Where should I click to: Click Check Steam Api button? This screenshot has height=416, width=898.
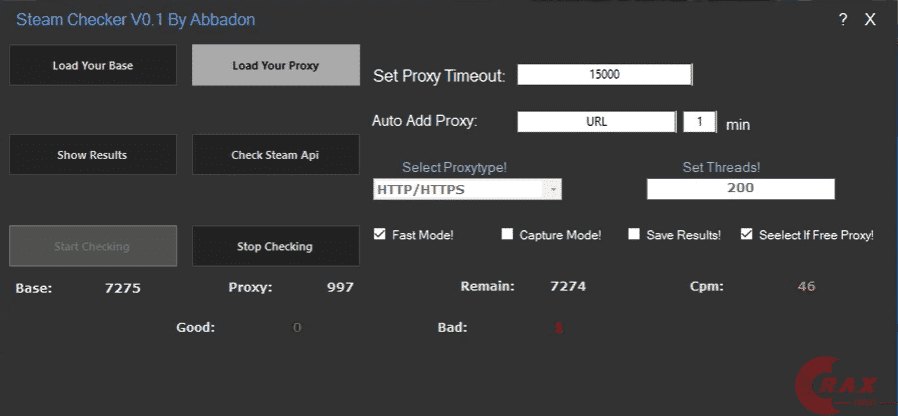[x=275, y=155]
